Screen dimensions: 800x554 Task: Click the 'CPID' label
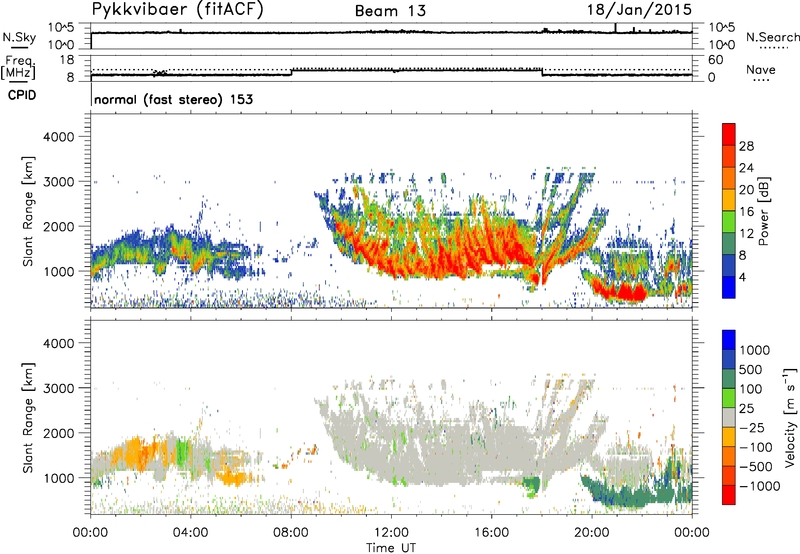click(x=22, y=95)
